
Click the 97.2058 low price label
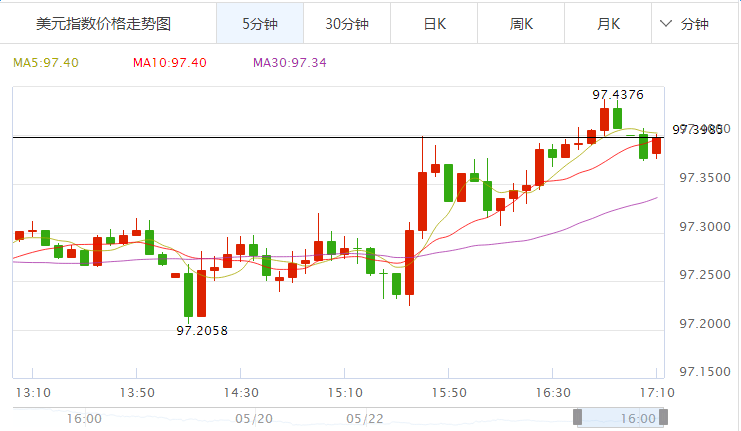(x=202, y=330)
